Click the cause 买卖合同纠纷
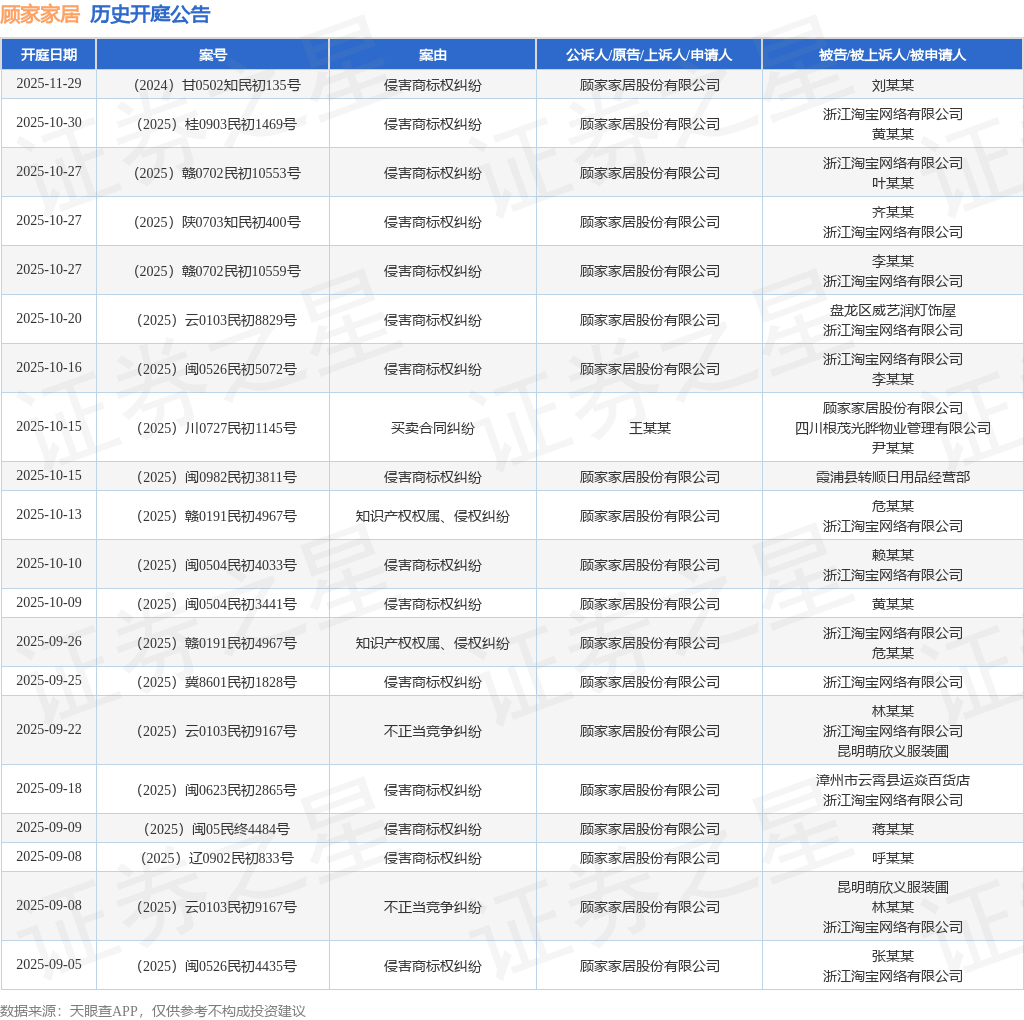1024x1020 pixels. [432, 428]
